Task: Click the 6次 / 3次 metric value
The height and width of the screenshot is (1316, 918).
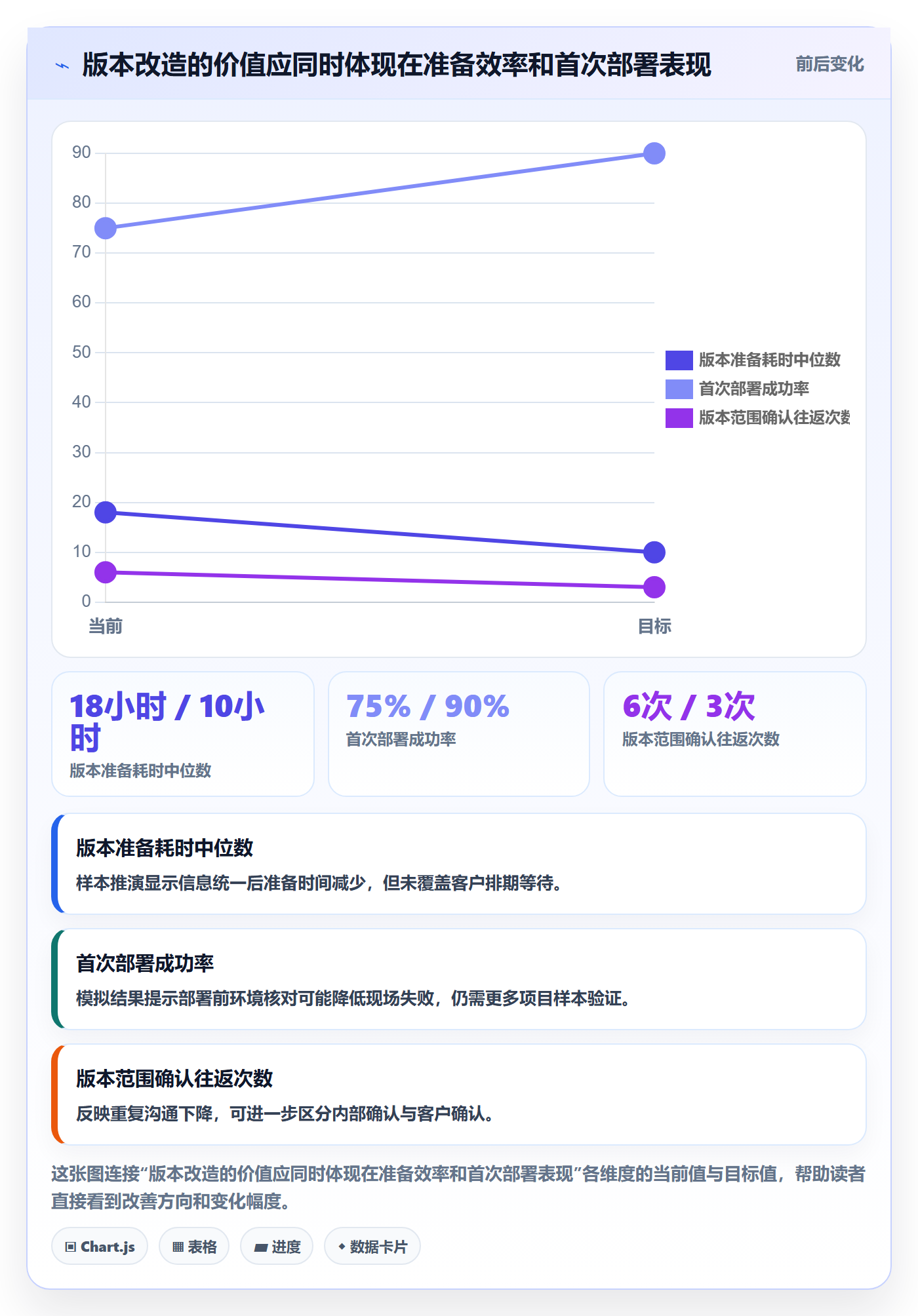Action: click(688, 706)
